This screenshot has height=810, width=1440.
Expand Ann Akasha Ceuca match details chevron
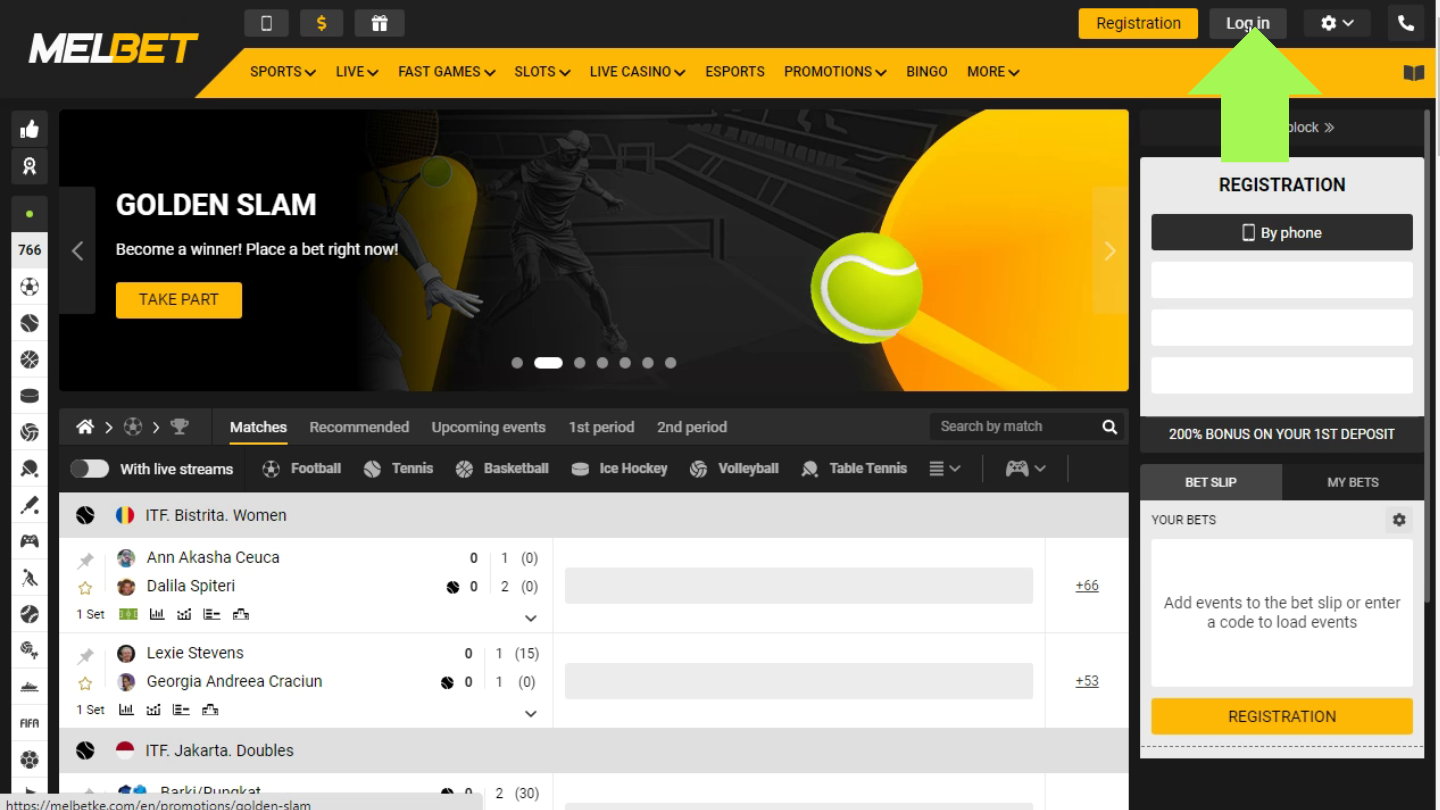(530, 618)
